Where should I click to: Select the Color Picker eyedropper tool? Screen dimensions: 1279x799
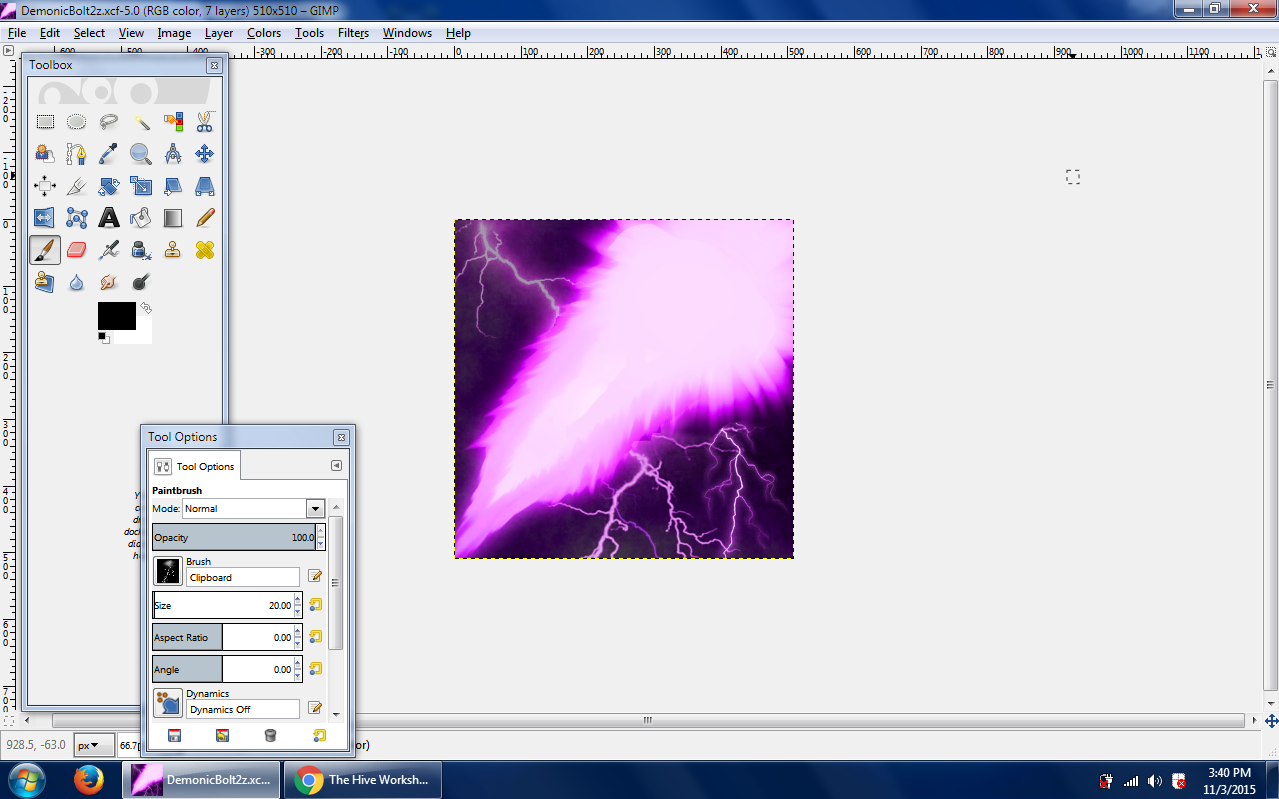[x=109, y=154]
